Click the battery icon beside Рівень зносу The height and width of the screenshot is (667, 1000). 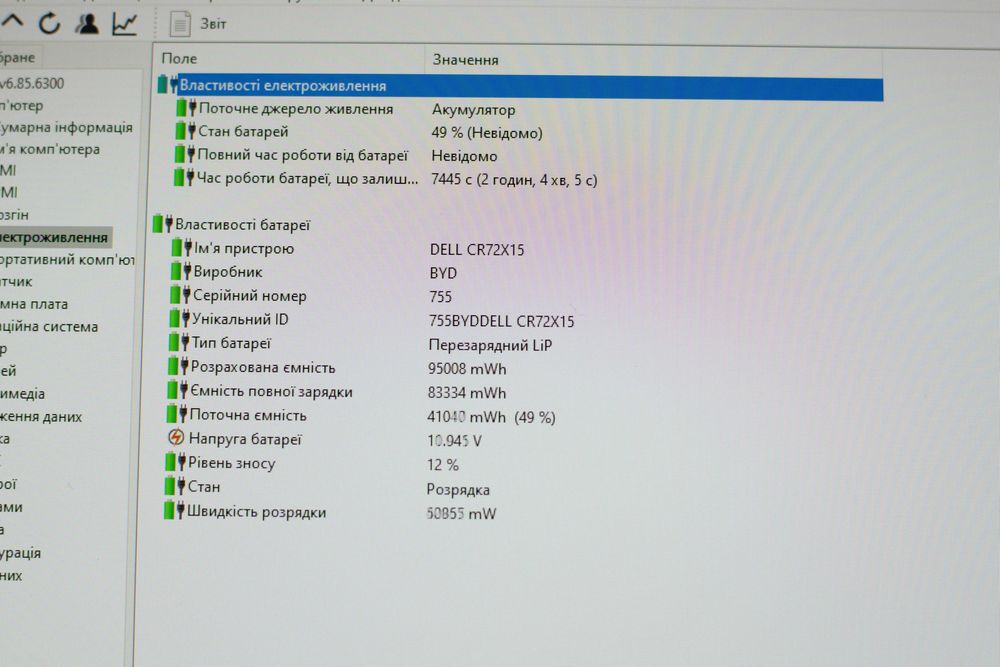click(x=175, y=462)
